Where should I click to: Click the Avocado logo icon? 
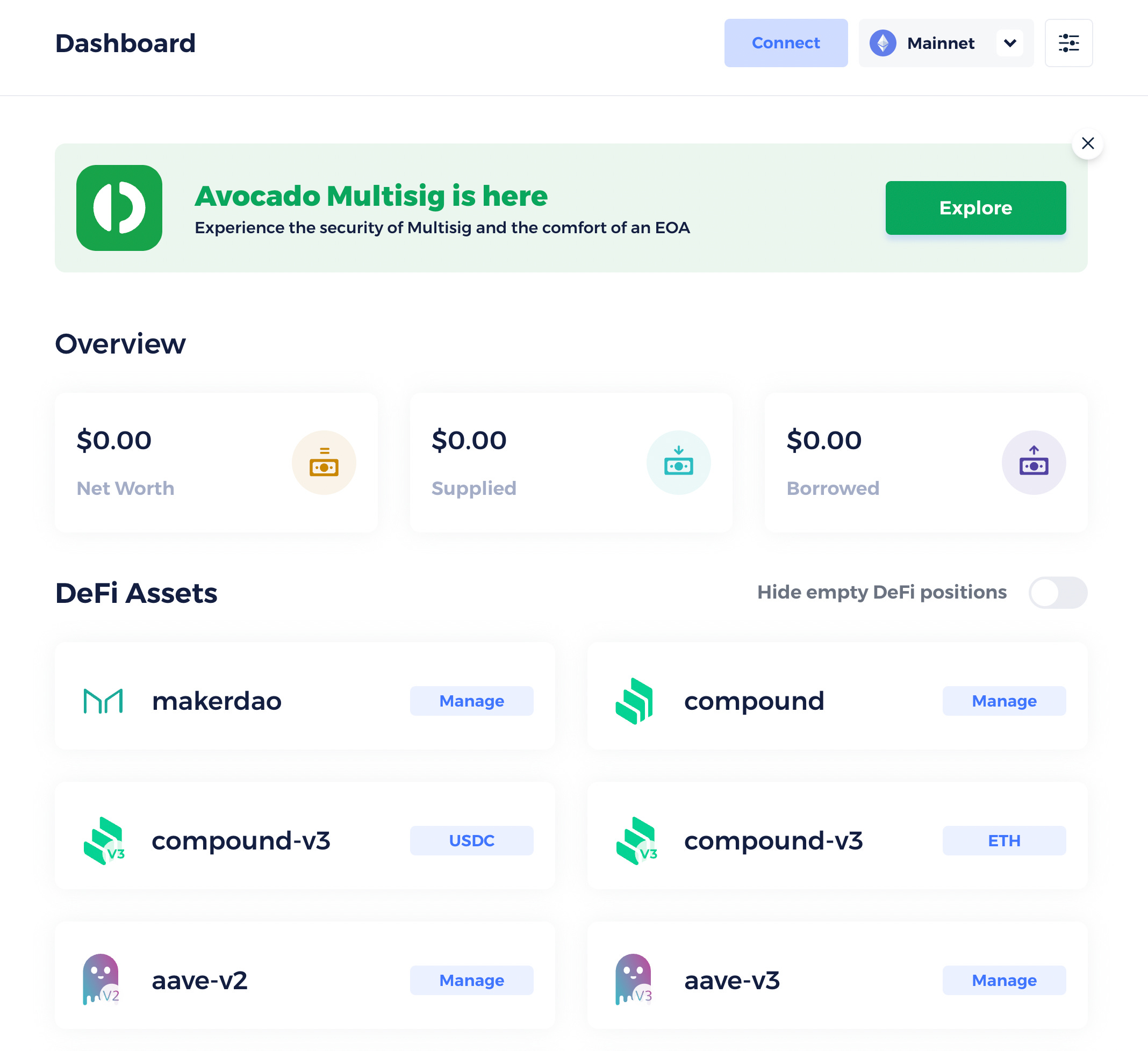pyautogui.click(x=119, y=208)
